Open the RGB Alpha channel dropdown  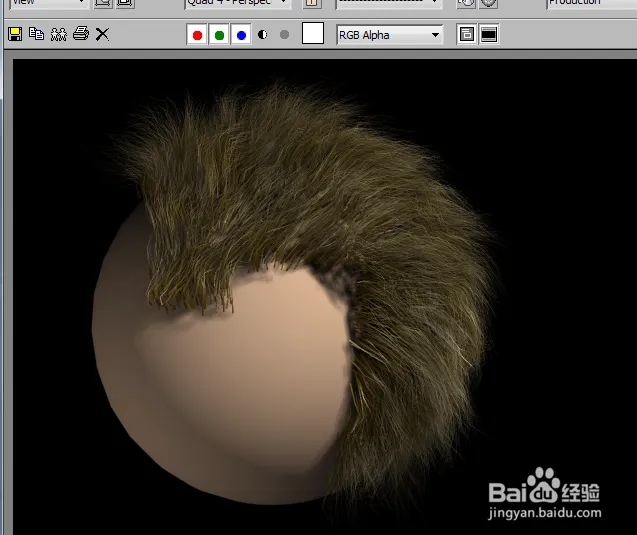pos(390,35)
